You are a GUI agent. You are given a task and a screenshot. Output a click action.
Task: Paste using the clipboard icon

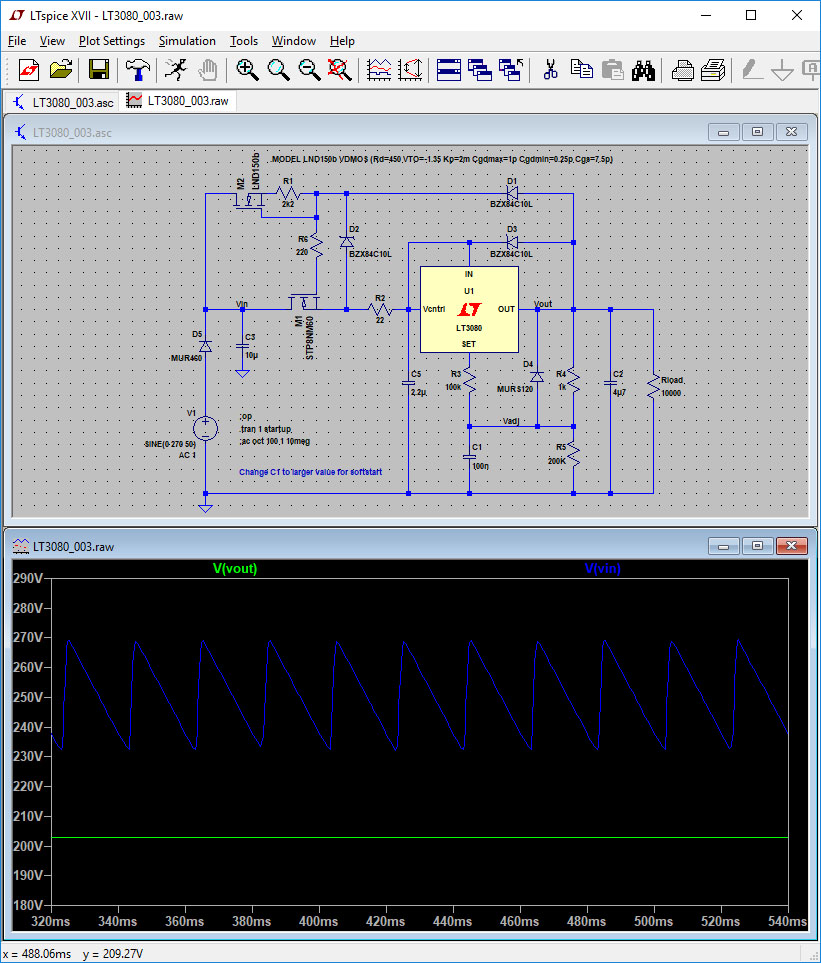point(612,70)
